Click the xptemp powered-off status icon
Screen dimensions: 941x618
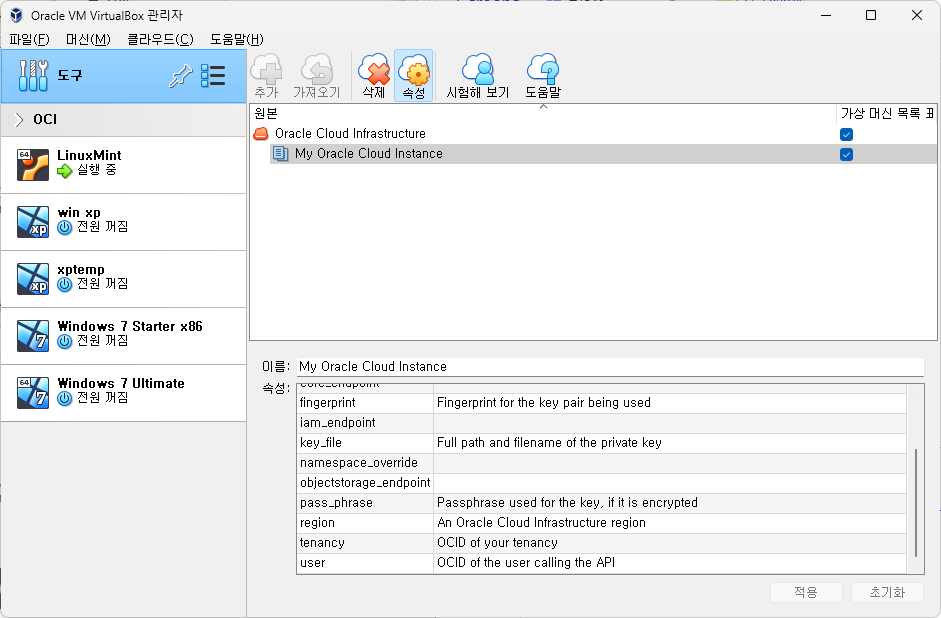tap(64, 285)
